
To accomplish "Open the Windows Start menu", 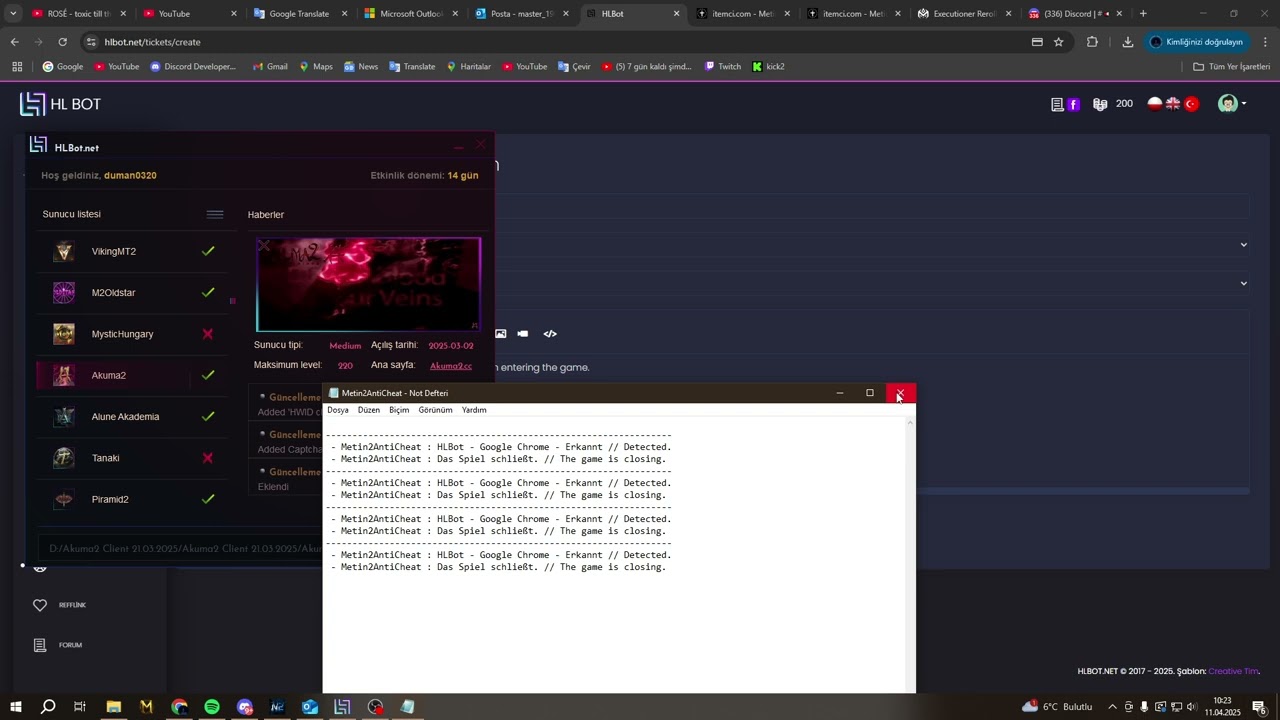I will 16,707.
